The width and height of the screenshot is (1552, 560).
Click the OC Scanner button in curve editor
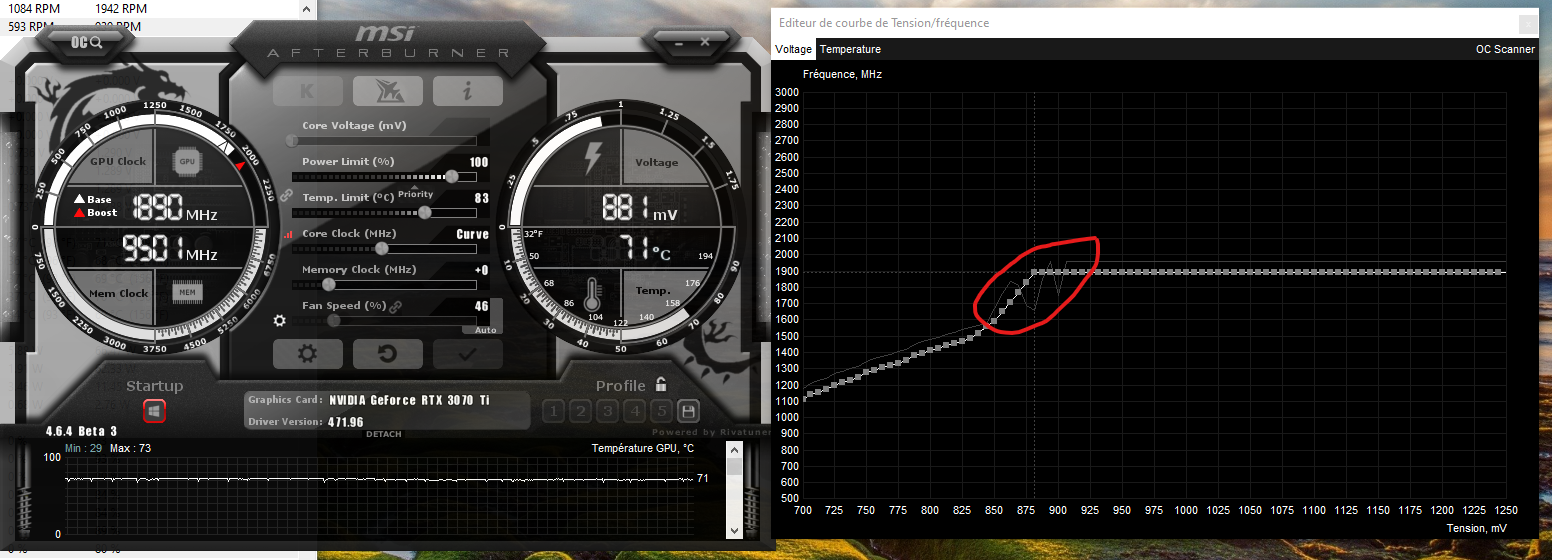[1505, 49]
